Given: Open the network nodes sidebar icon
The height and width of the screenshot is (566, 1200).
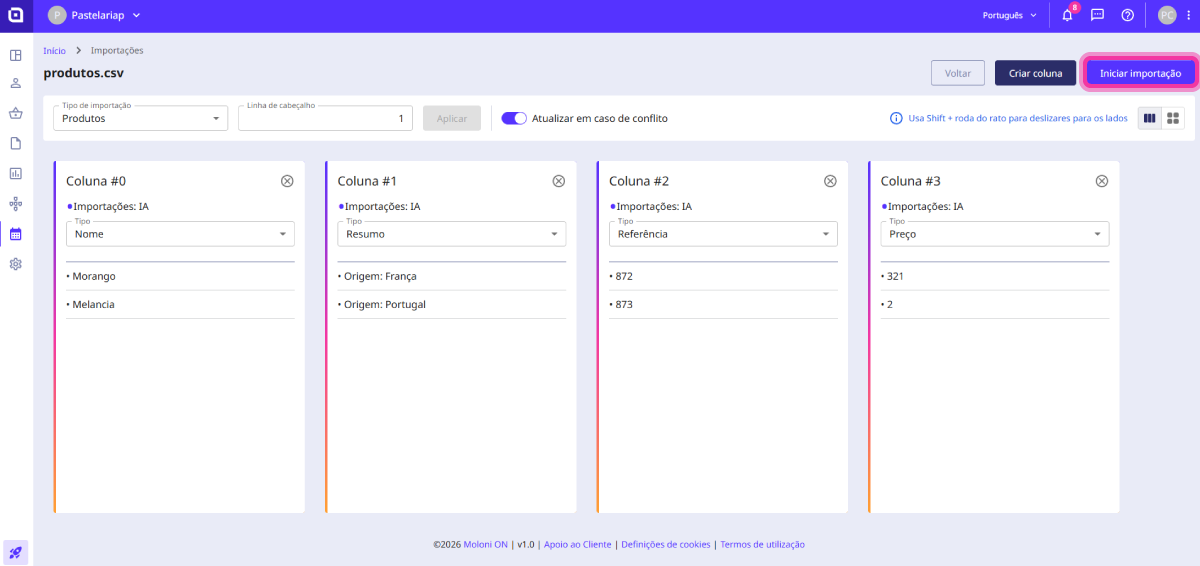Looking at the screenshot, I should [x=16, y=204].
